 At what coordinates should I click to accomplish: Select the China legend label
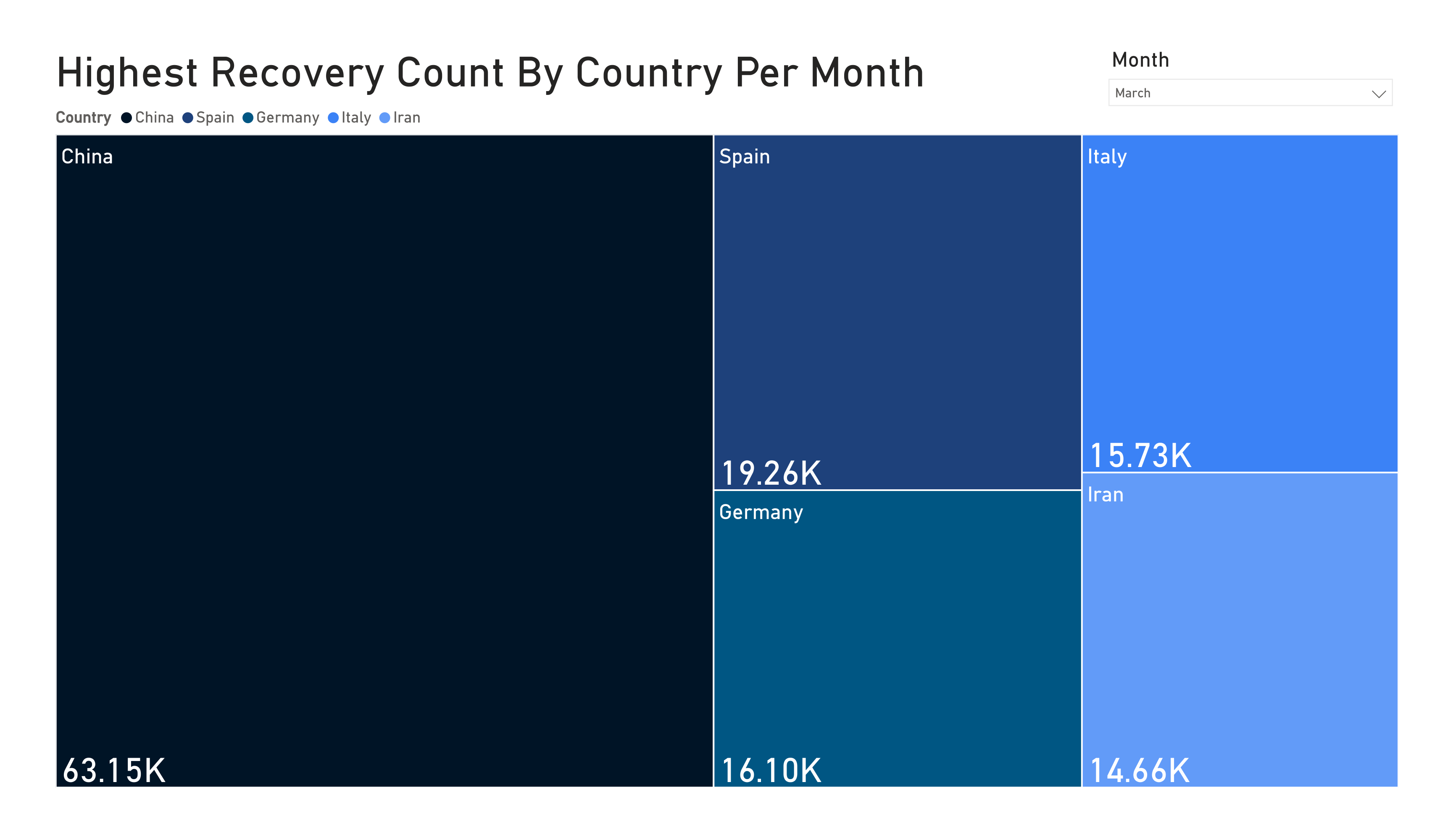pos(155,118)
